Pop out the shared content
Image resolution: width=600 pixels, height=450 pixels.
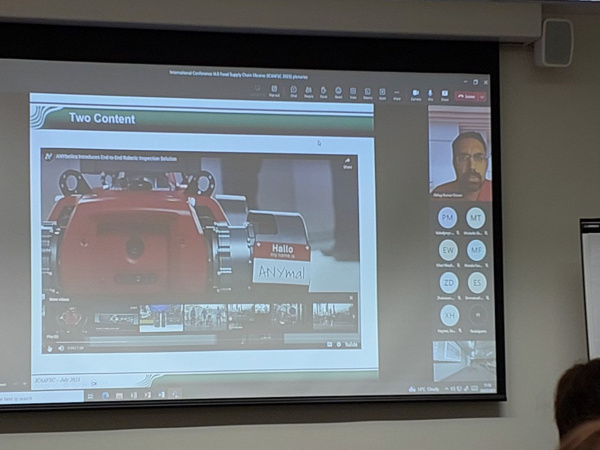(x=274, y=91)
